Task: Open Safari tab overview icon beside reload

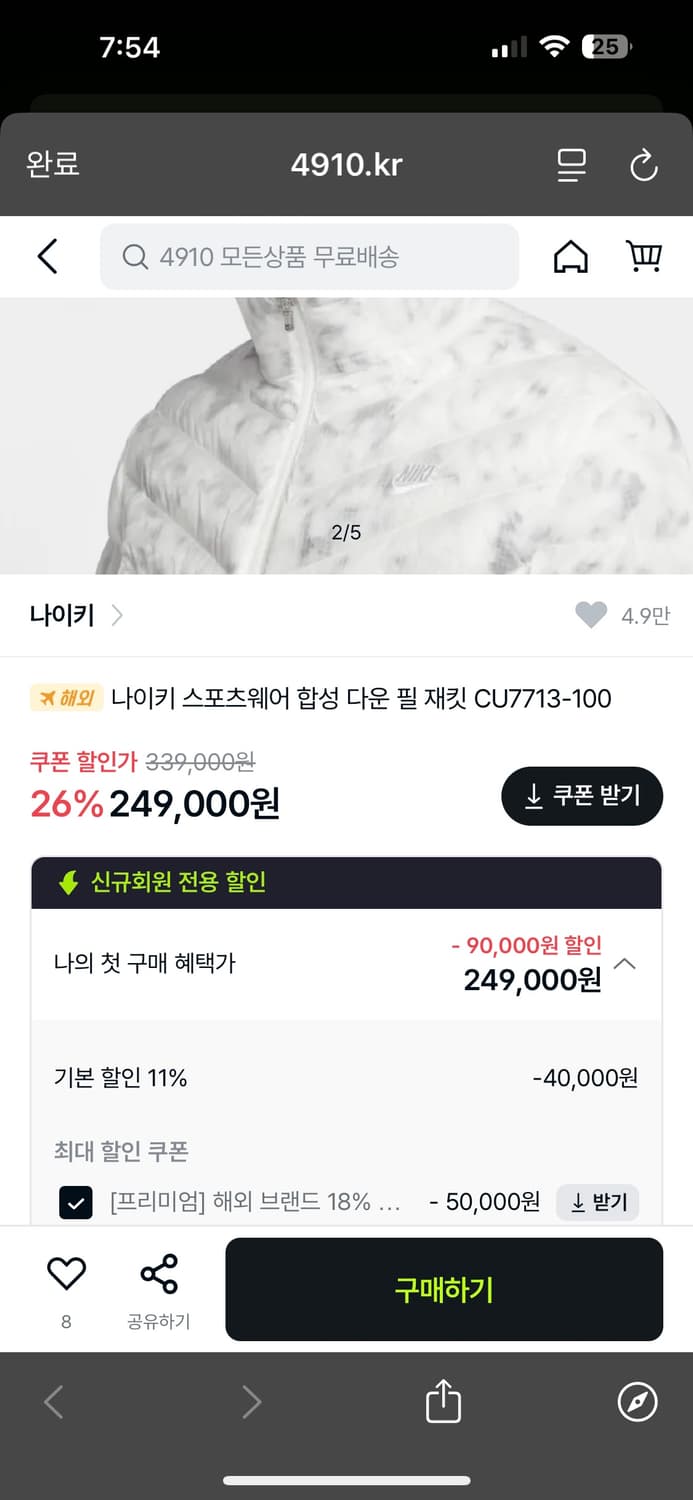Action: click(570, 166)
